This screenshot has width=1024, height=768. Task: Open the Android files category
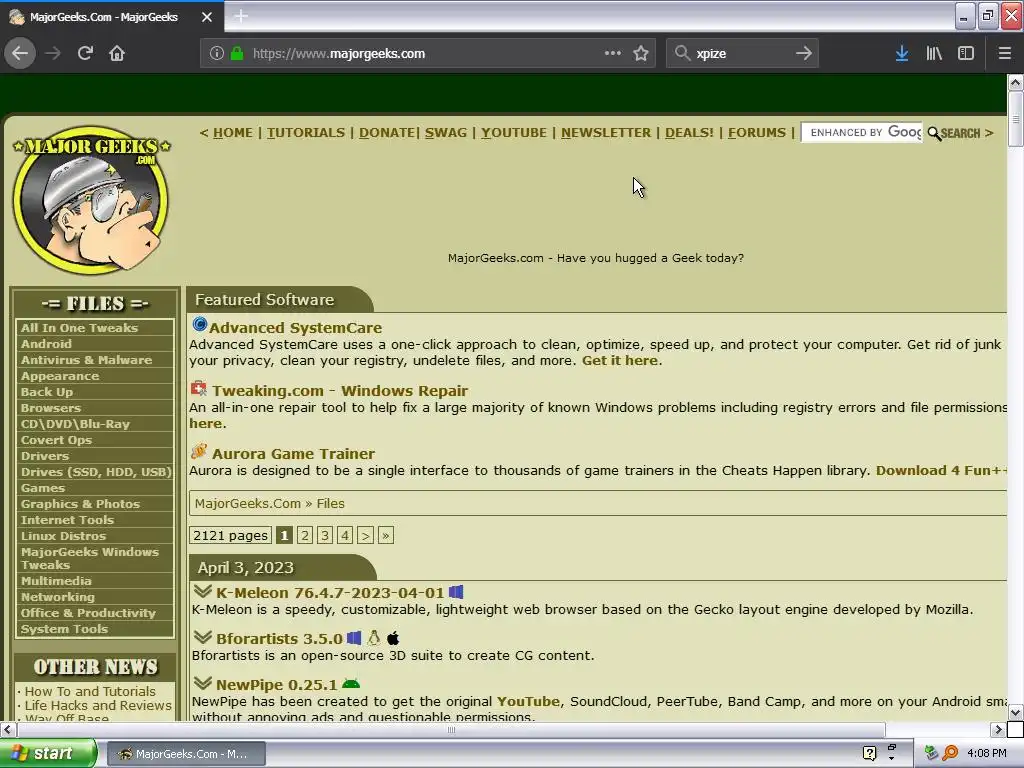tap(46, 344)
